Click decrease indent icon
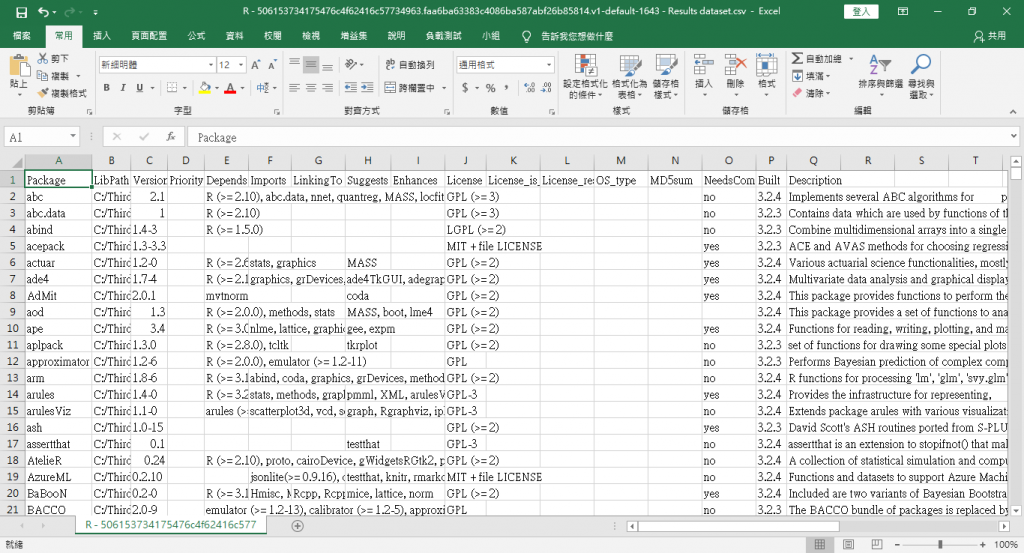 (351, 87)
